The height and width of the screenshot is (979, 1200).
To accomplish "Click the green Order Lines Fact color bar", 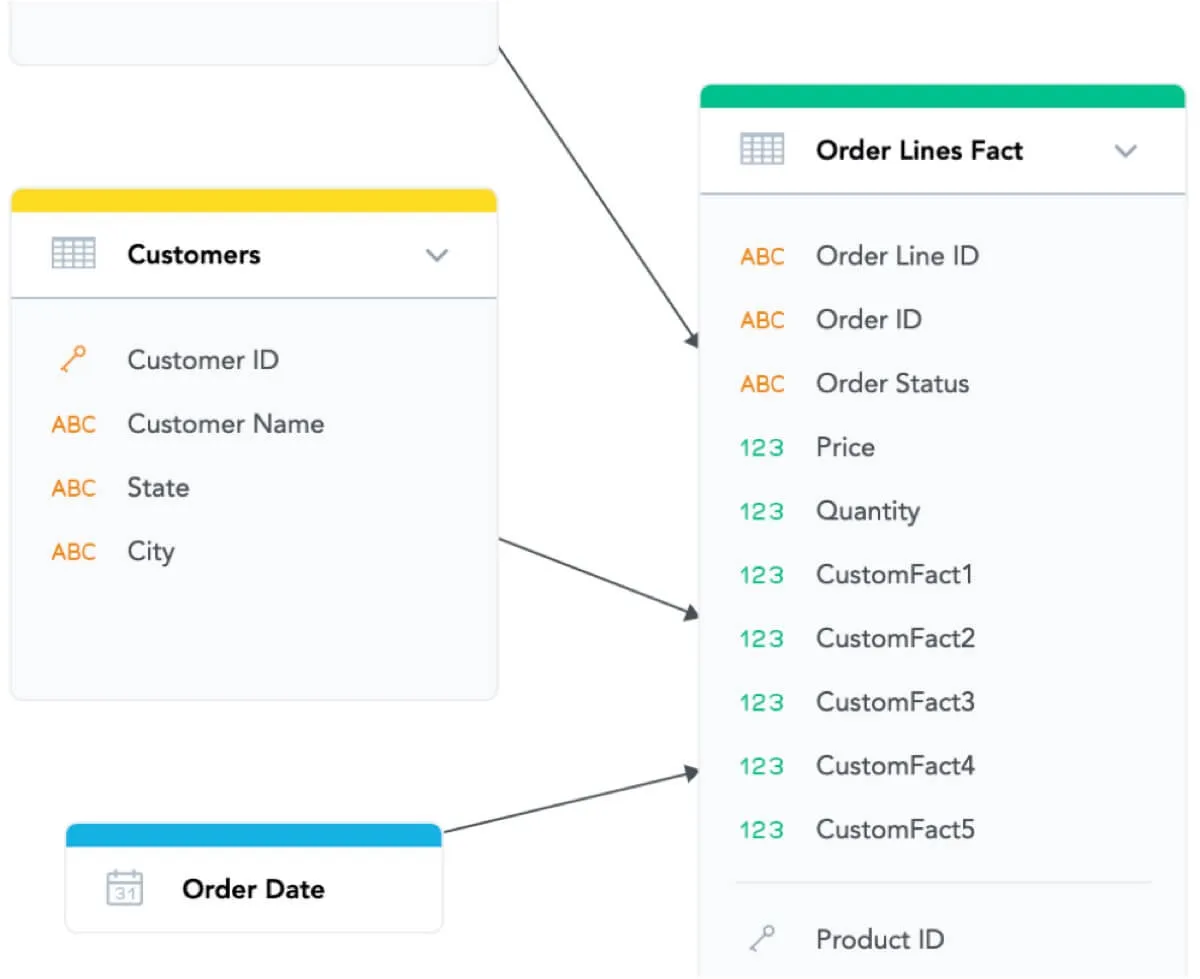I will (x=942, y=96).
